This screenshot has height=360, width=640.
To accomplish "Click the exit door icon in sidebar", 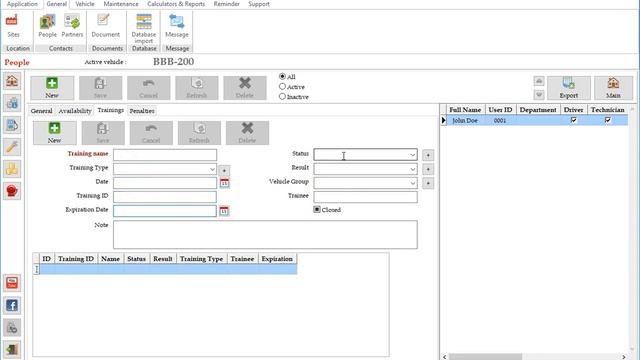I will pyautogui.click(x=12, y=349).
